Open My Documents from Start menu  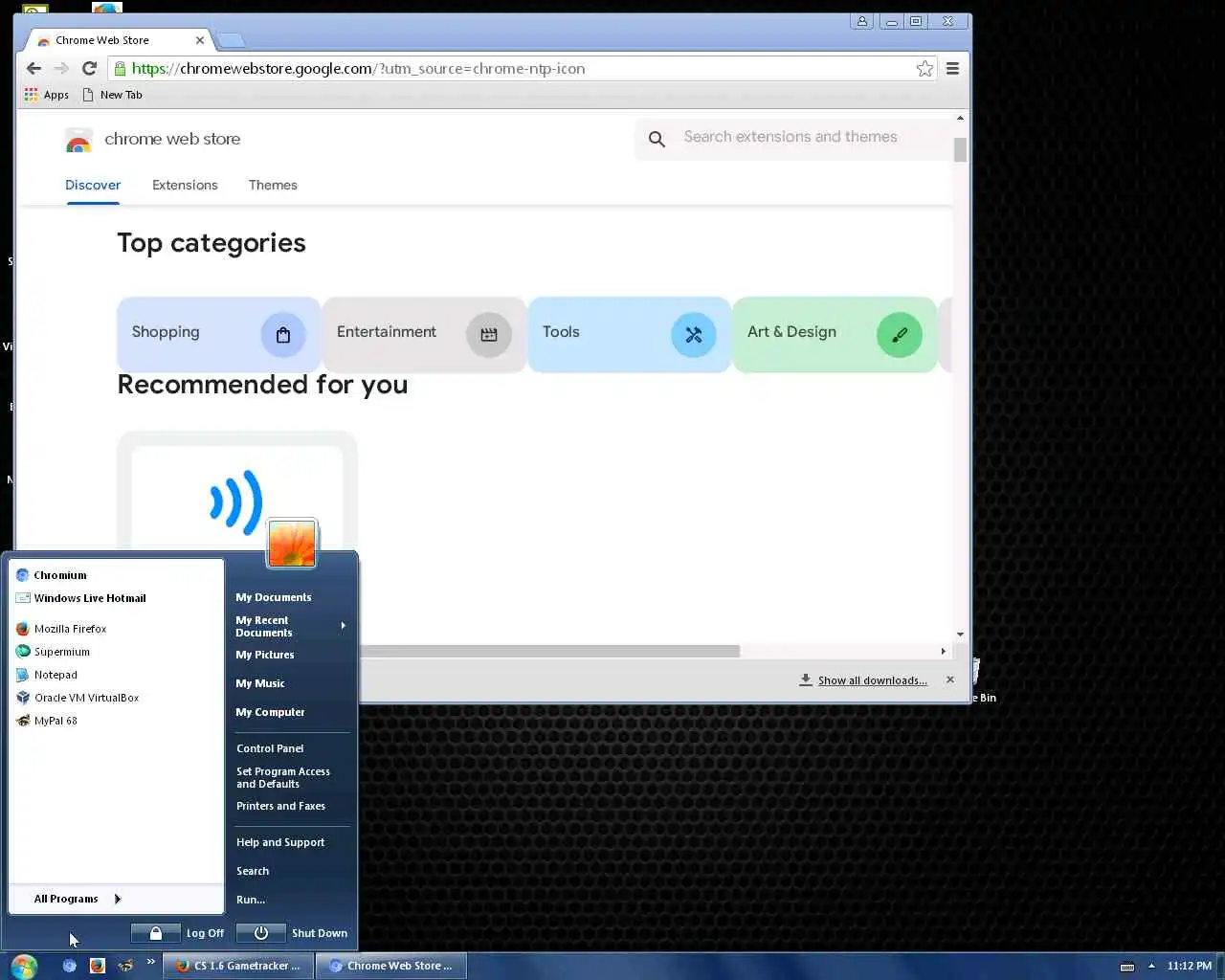tap(274, 597)
